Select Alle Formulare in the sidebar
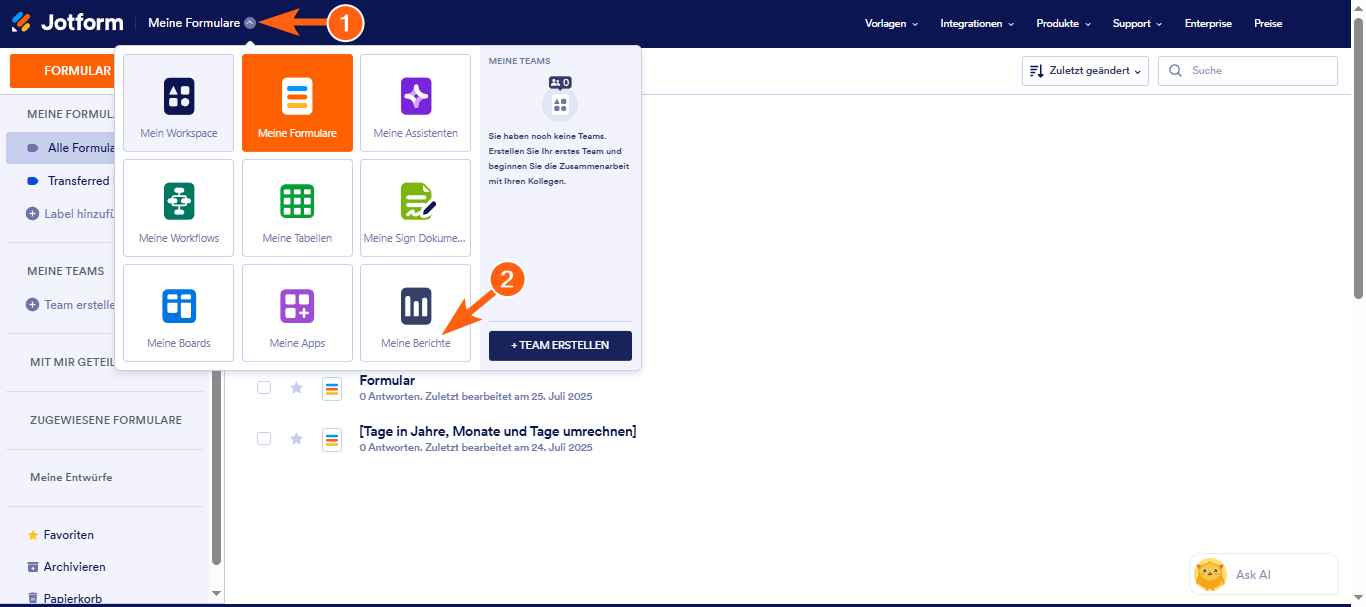The height and width of the screenshot is (607, 1366). (x=62, y=148)
